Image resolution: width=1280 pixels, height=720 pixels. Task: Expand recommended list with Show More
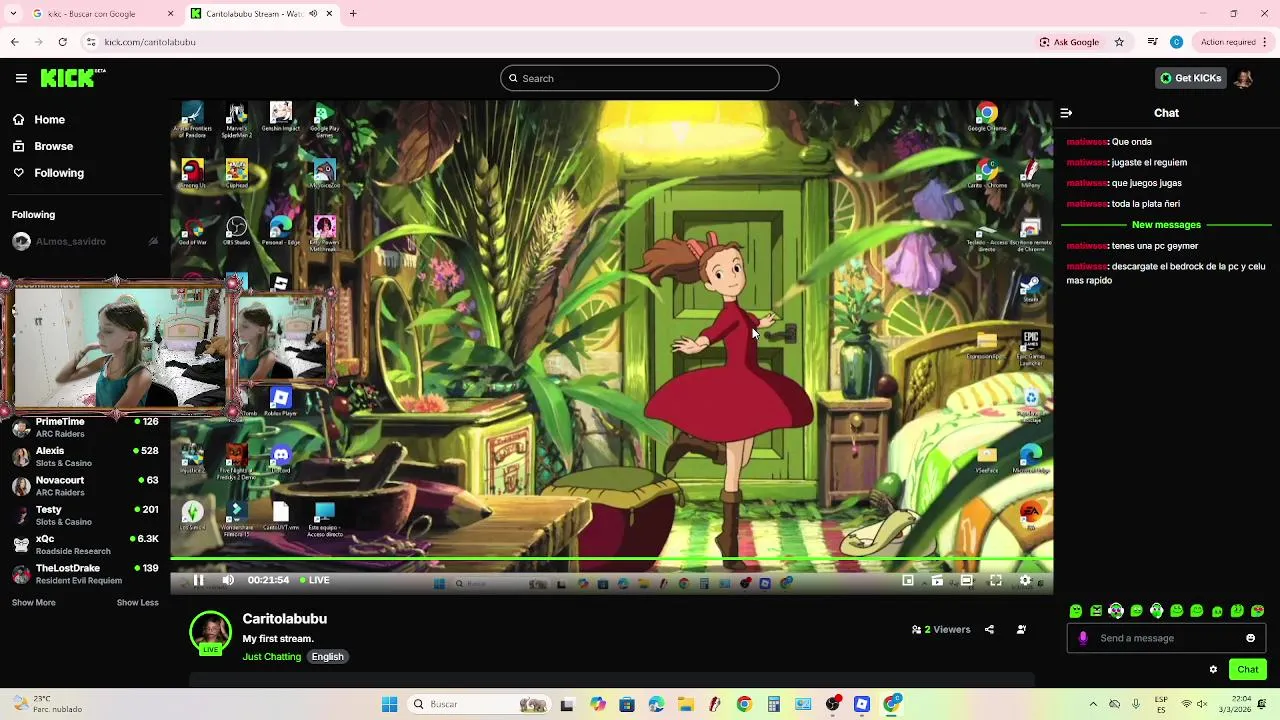[33, 603]
